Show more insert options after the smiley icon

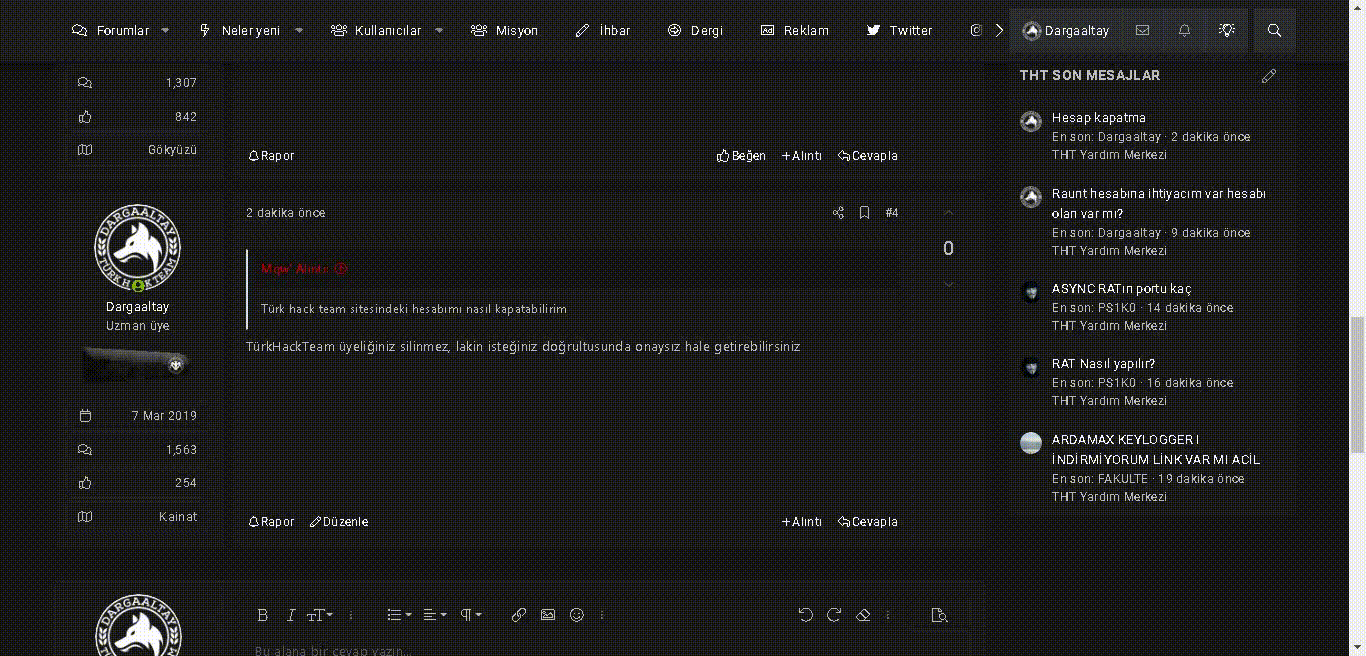[x=602, y=615]
